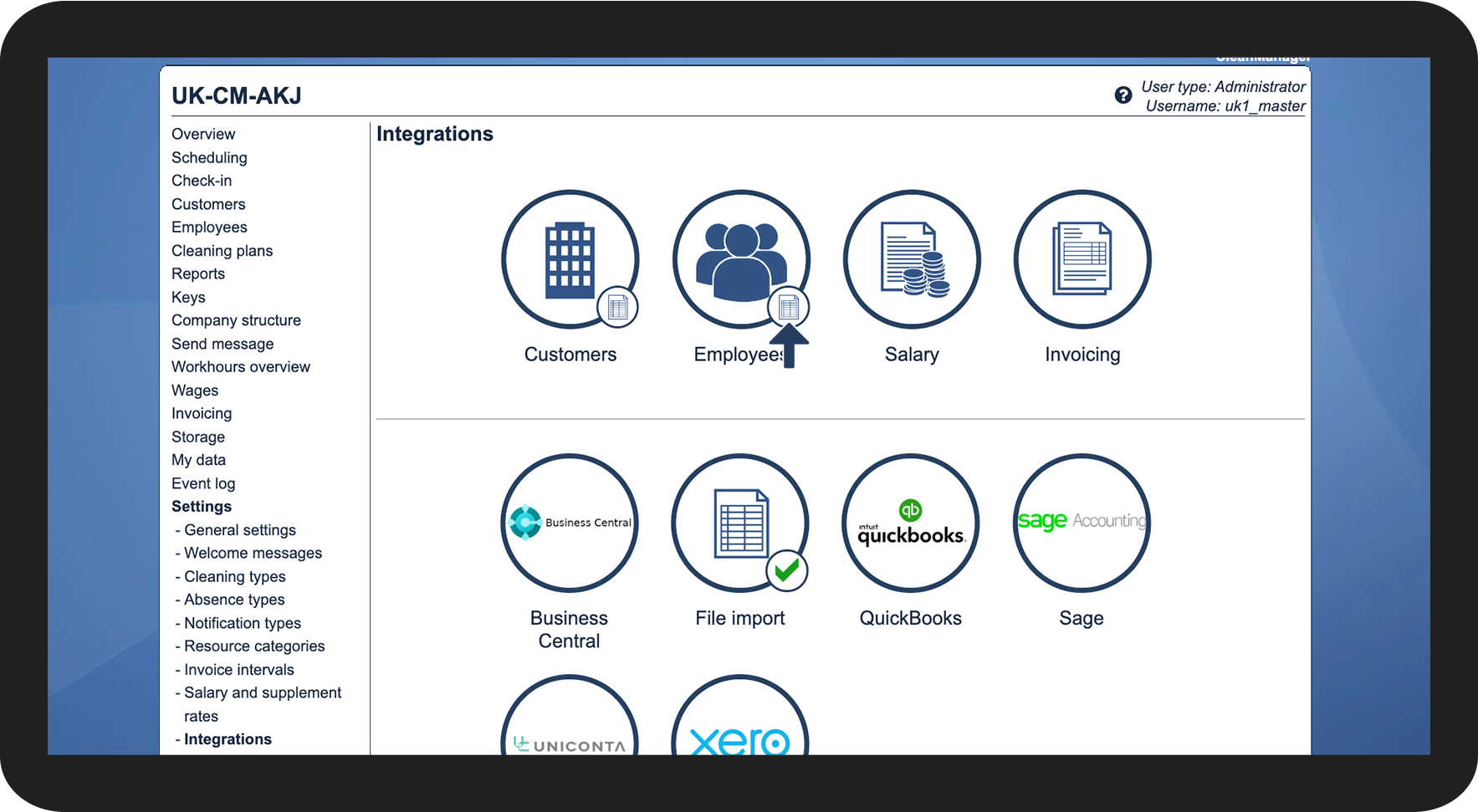Open Scheduling from the sidebar
1478x812 pixels.
tap(209, 157)
